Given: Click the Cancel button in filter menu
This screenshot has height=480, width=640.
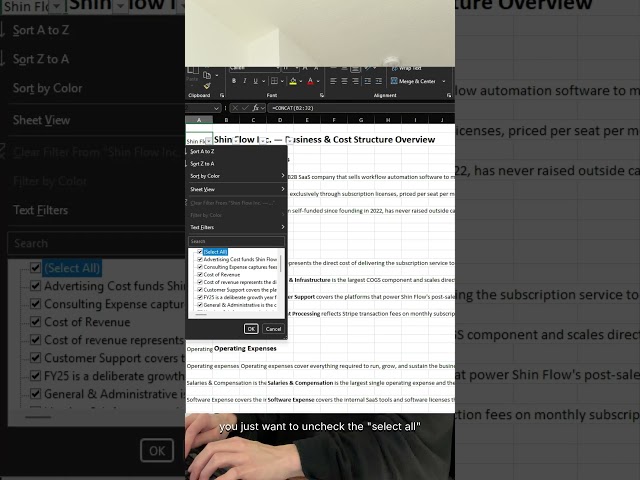Looking at the screenshot, I should tap(273, 329).
